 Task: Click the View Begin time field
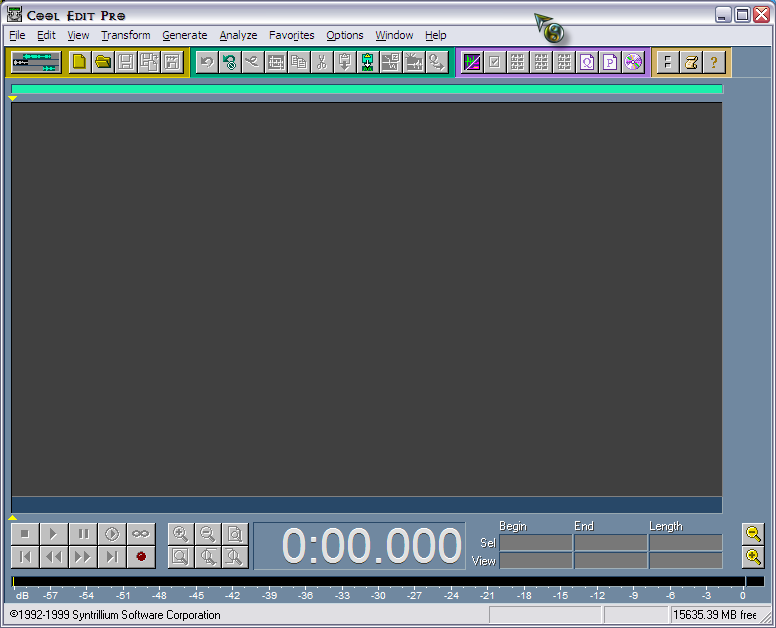click(x=536, y=561)
